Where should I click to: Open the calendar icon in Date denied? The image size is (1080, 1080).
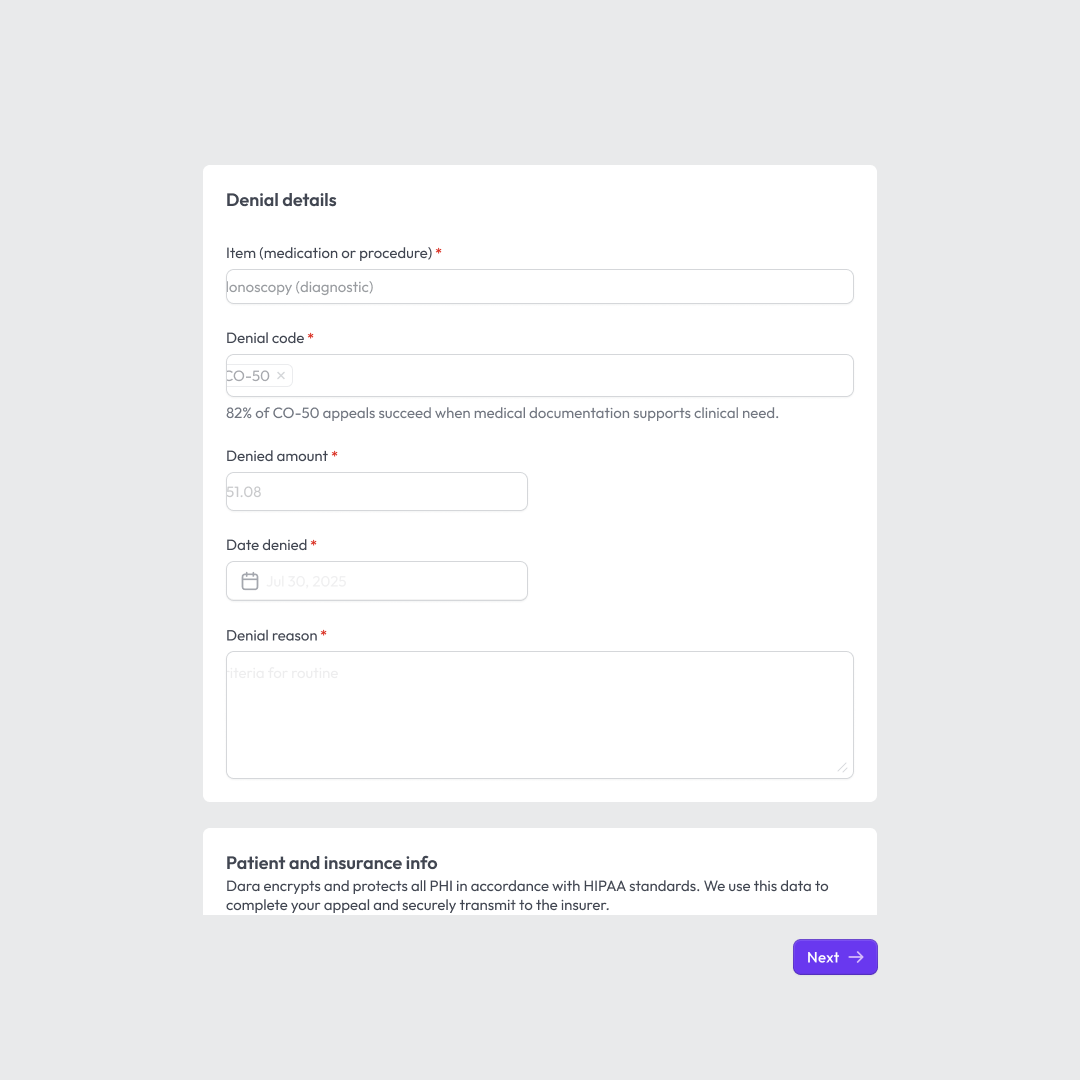tap(250, 581)
